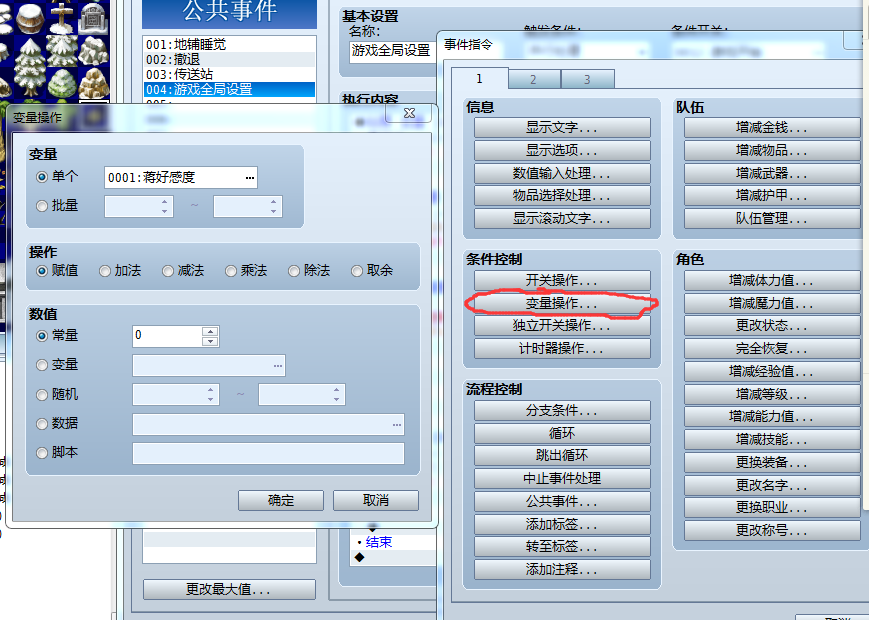Click the 脚本 script input field
The width and height of the screenshot is (869, 620).
(x=268, y=453)
